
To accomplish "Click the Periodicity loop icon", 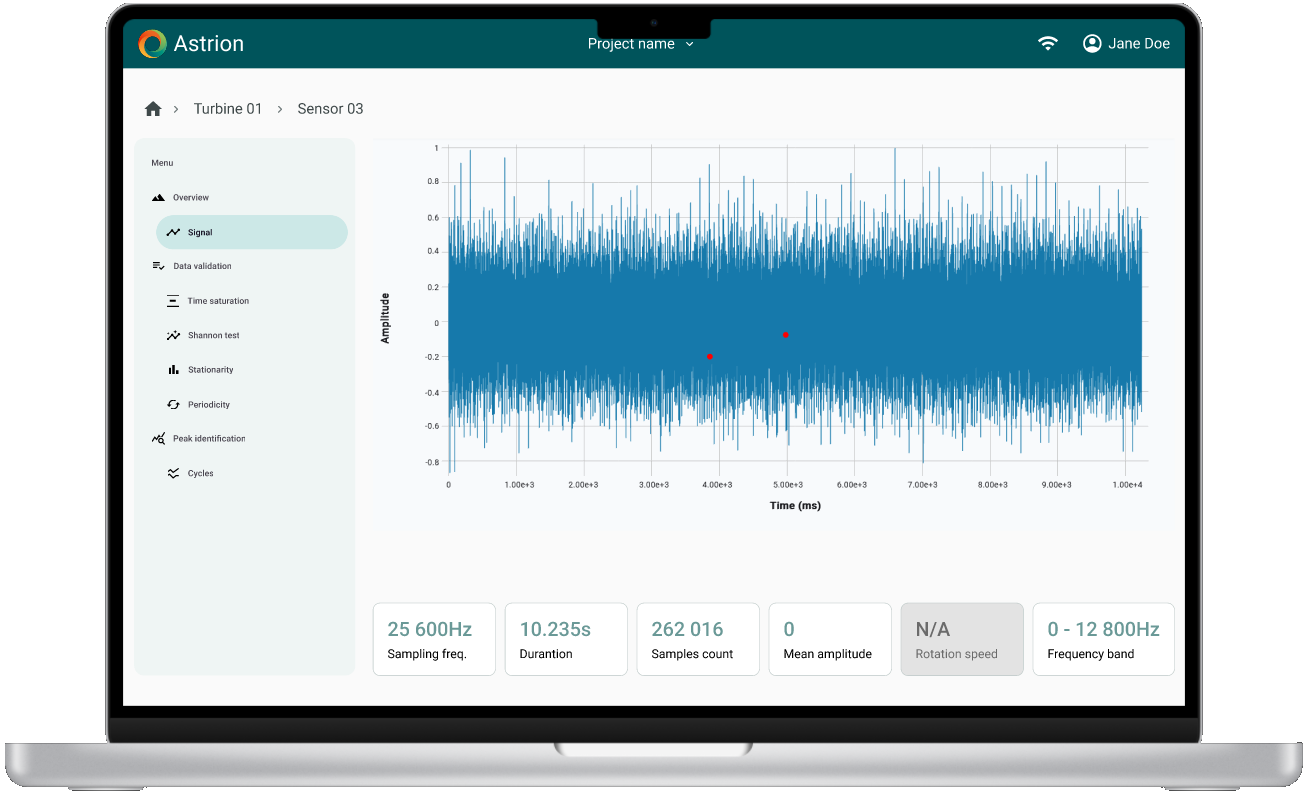I will [x=173, y=405].
